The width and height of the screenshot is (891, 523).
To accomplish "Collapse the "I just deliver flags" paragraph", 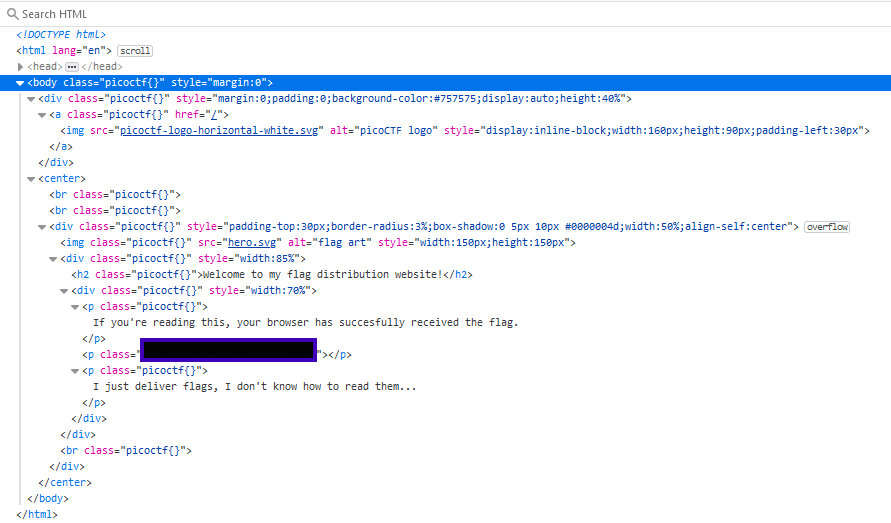I will point(75,370).
